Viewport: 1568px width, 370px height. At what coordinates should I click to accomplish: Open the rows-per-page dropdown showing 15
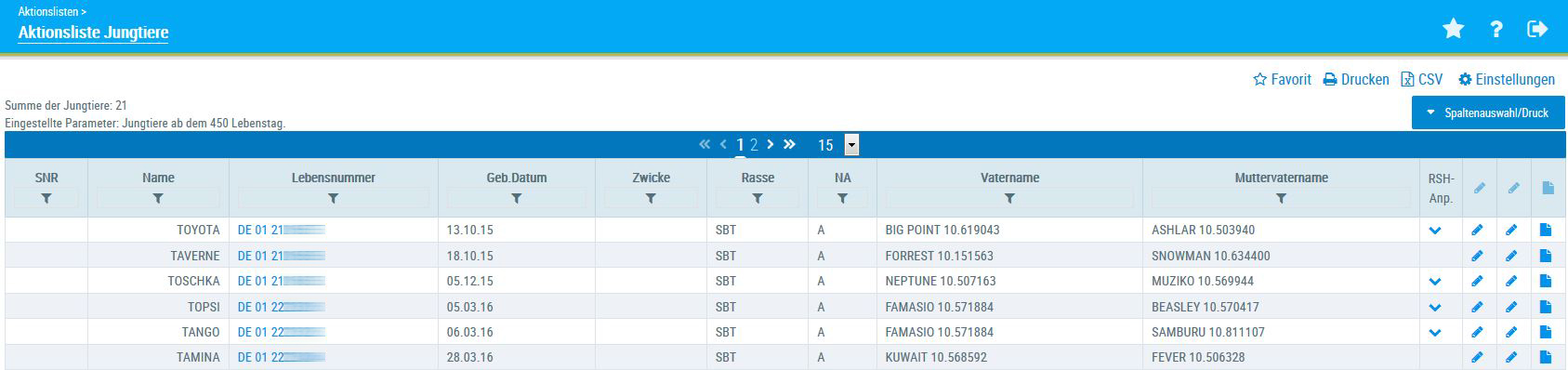[x=851, y=145]
